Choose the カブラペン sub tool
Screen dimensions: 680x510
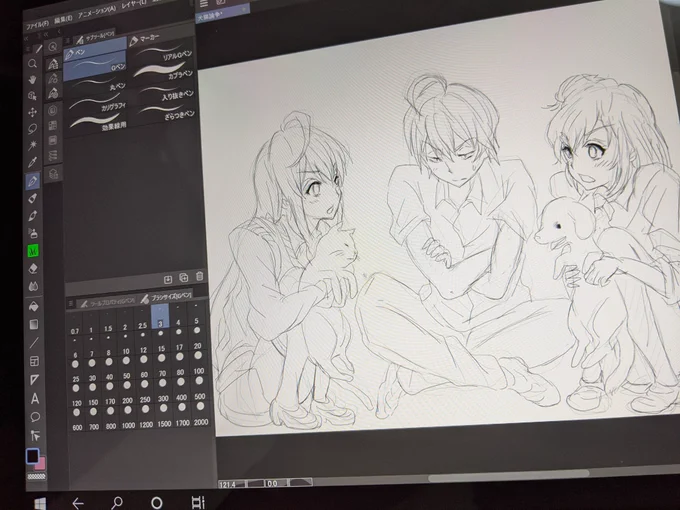[x=163, y=72]
